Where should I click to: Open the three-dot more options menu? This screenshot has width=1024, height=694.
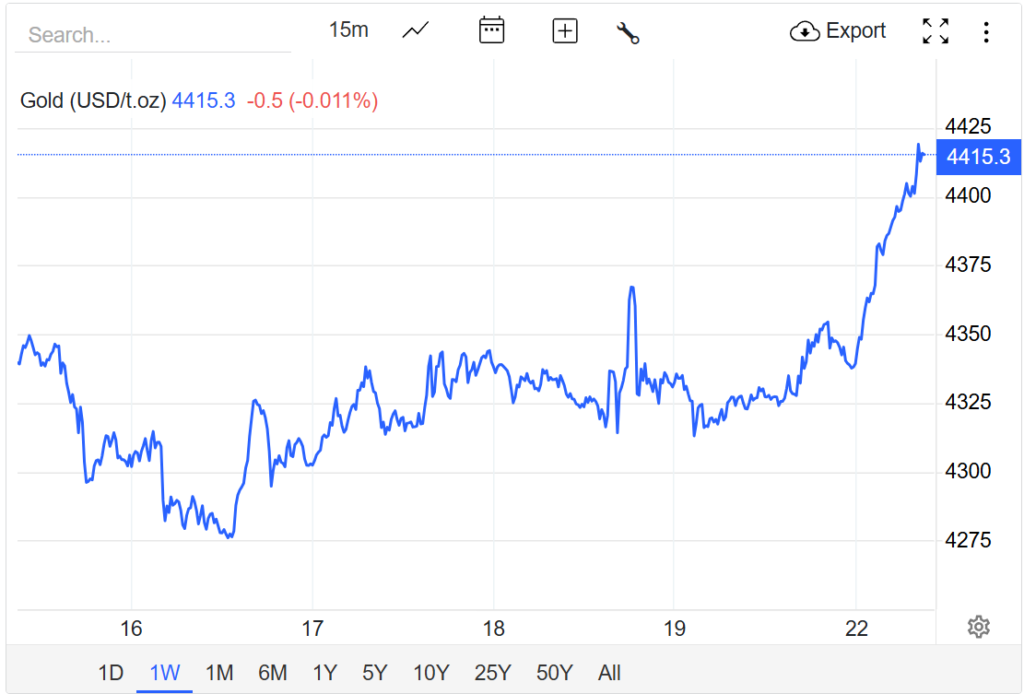coord(986,32)
